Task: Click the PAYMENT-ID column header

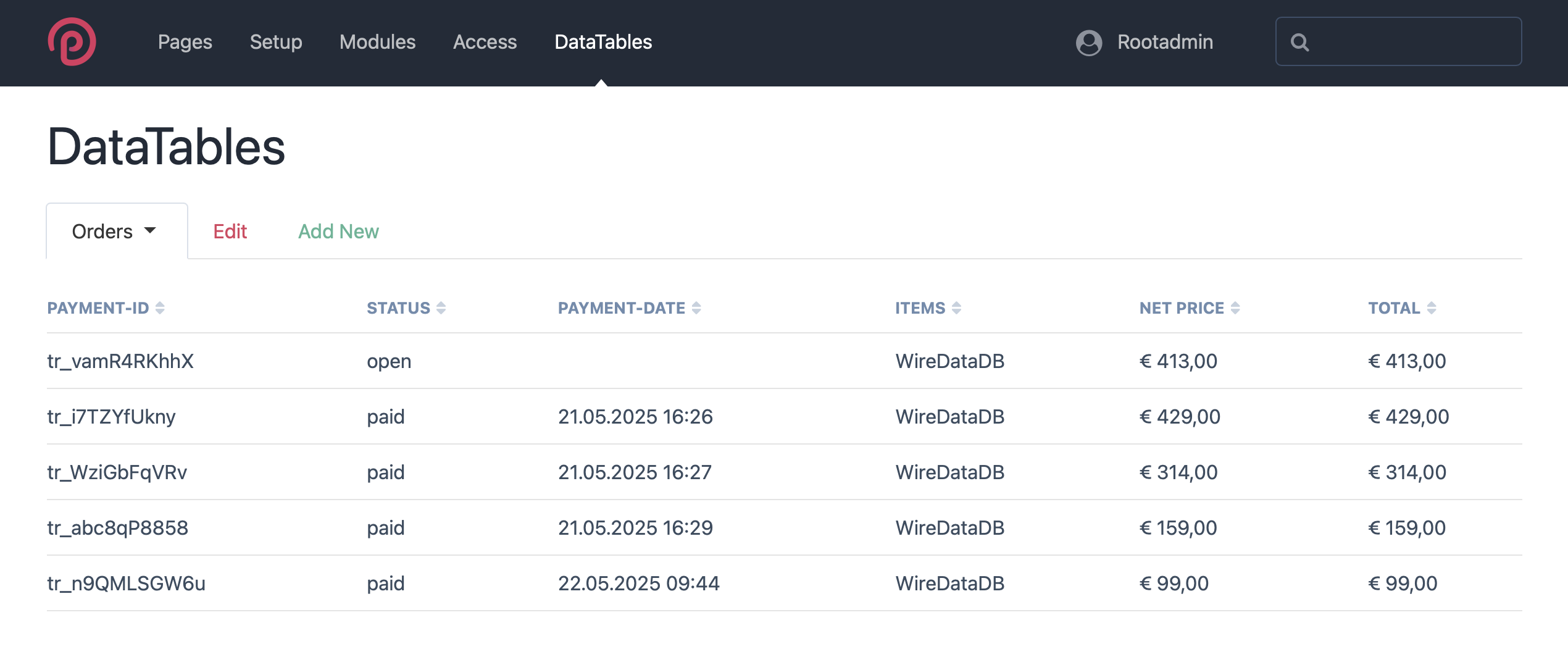Action: pos(98,308)
